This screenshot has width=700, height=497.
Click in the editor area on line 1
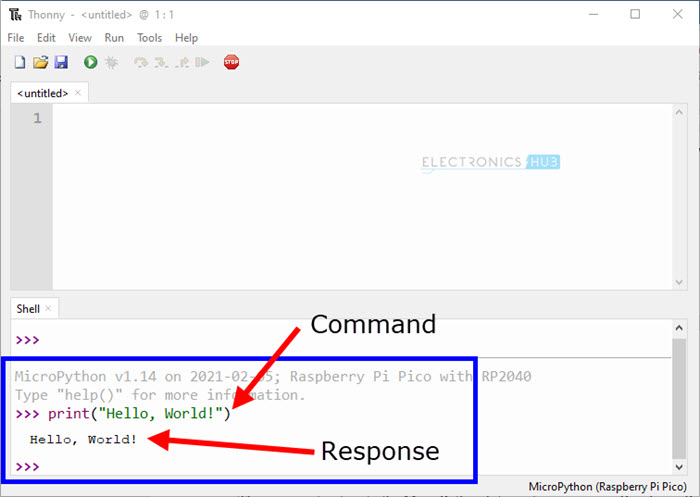pos(300,119)
